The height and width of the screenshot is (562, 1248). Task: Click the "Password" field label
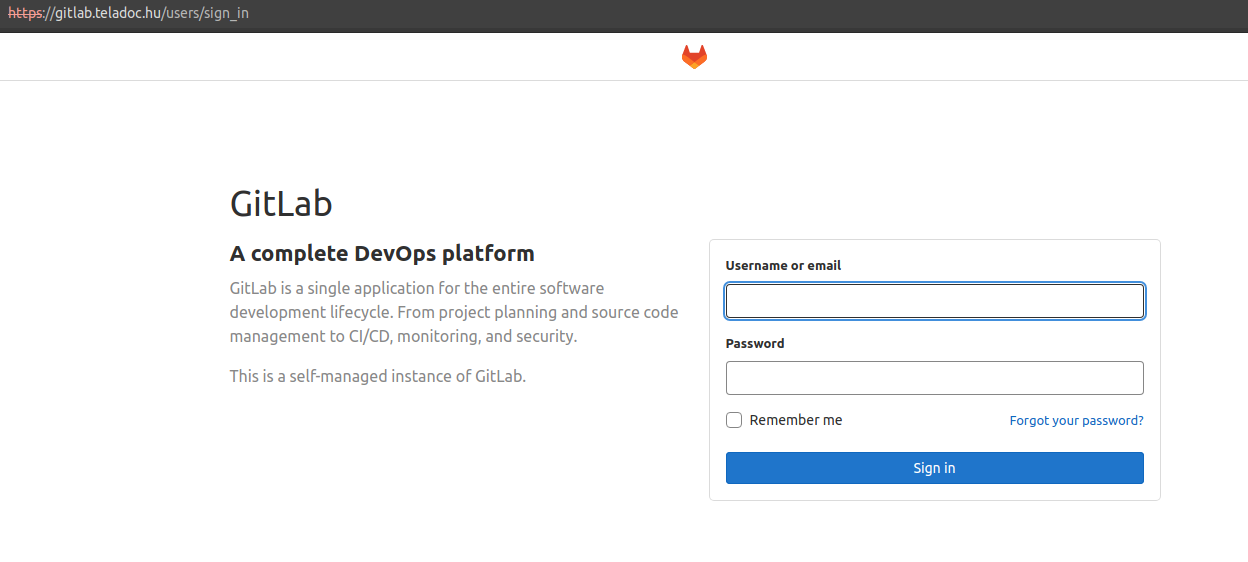click(755, 343)
